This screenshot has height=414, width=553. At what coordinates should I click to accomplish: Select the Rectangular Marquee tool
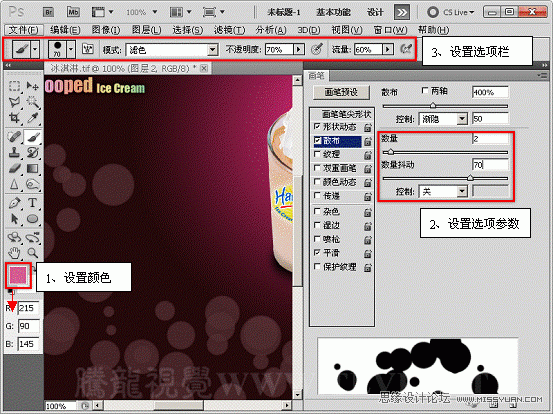coord(14,86)
